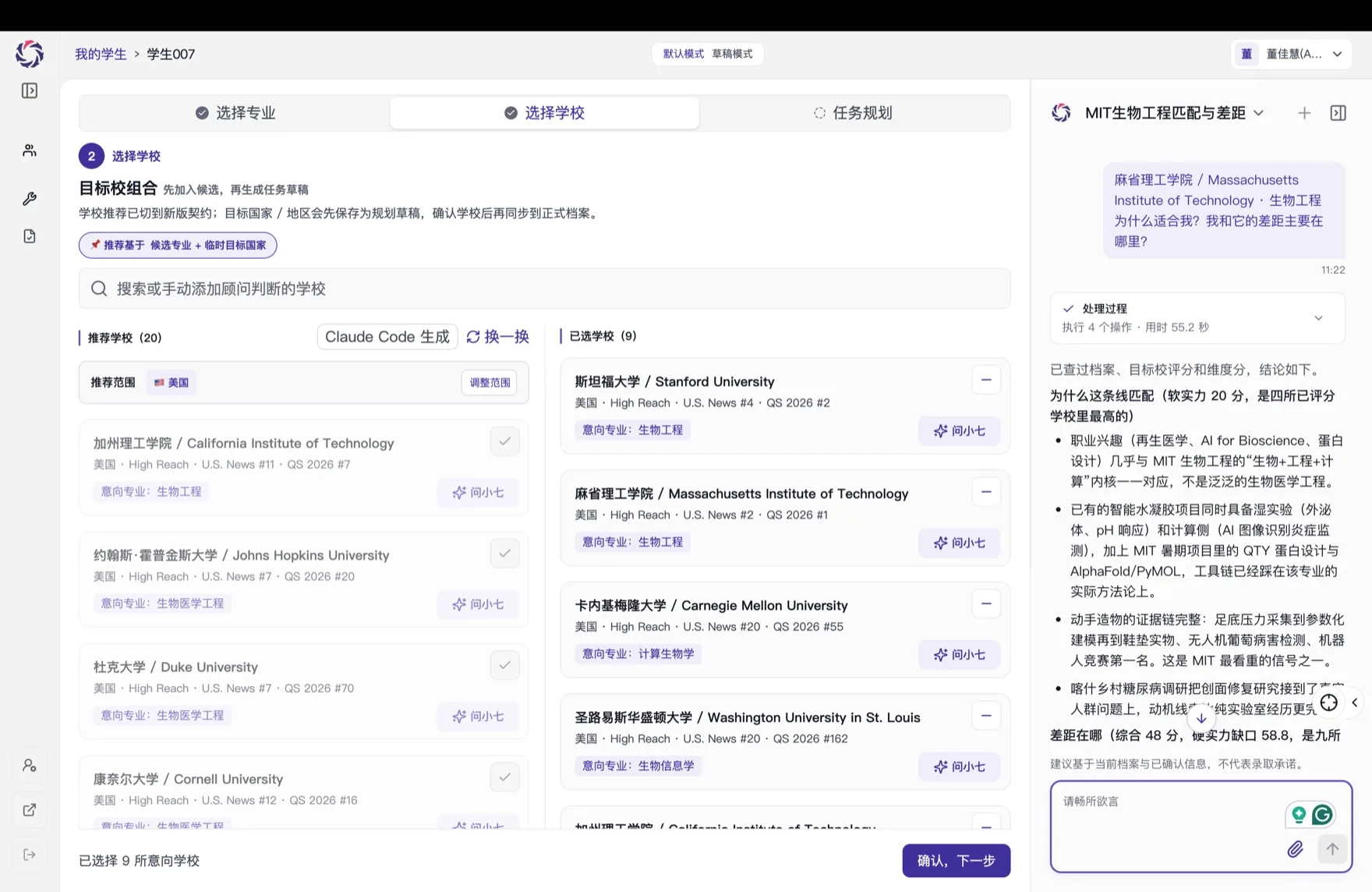Expand the 处理过程 details
Screen dimensions: 1372x892
[x=1197, y=318]
